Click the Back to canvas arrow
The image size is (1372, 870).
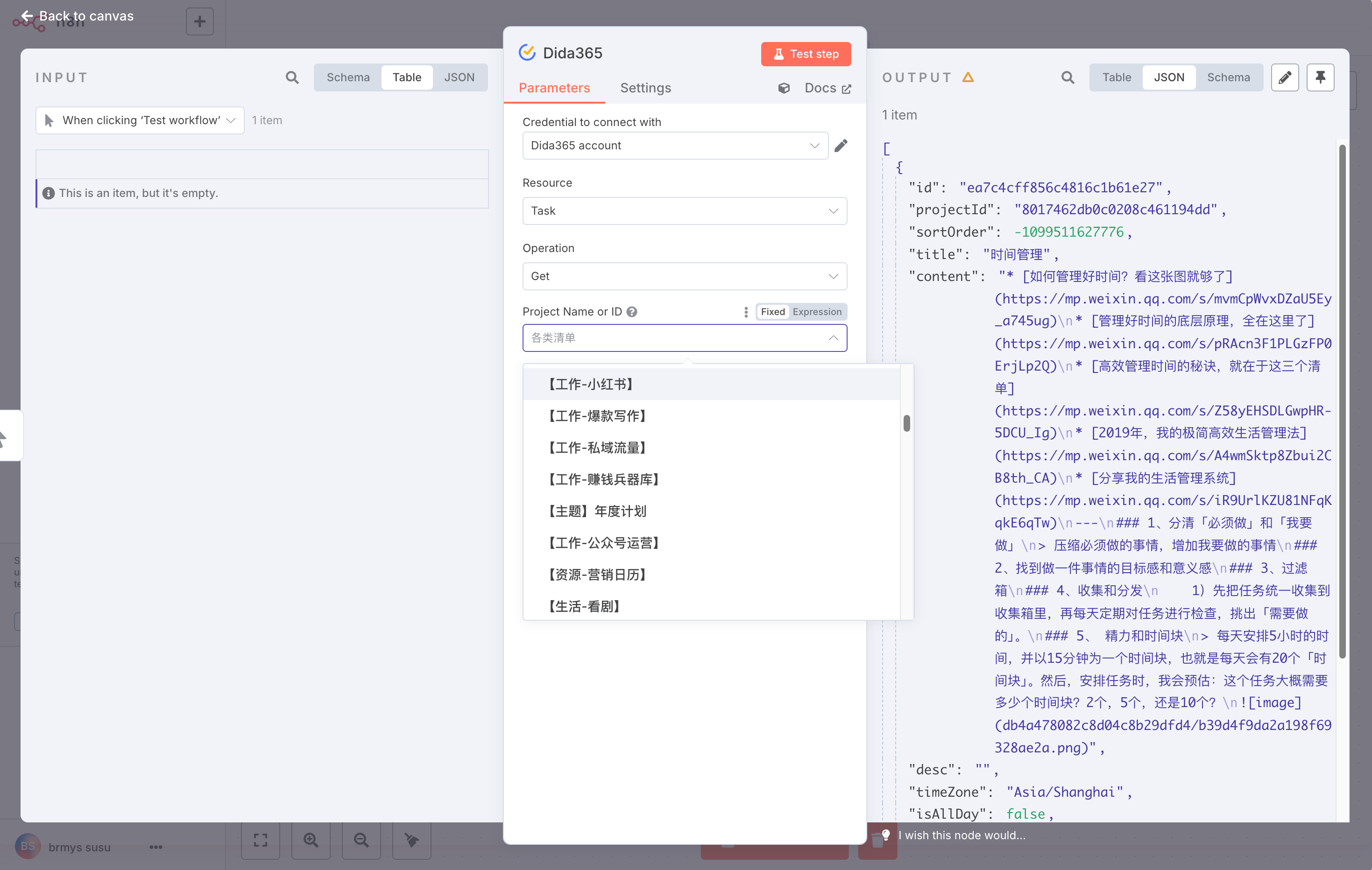point(27,16)
